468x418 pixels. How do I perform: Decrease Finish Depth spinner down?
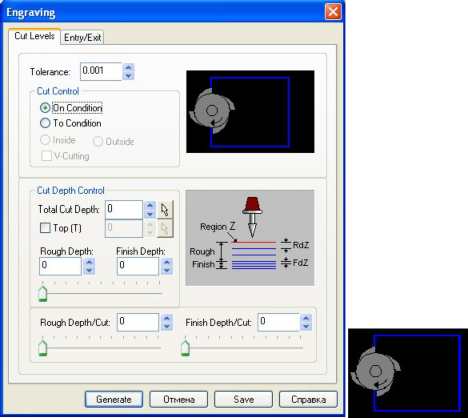click(x=167, y=271)
